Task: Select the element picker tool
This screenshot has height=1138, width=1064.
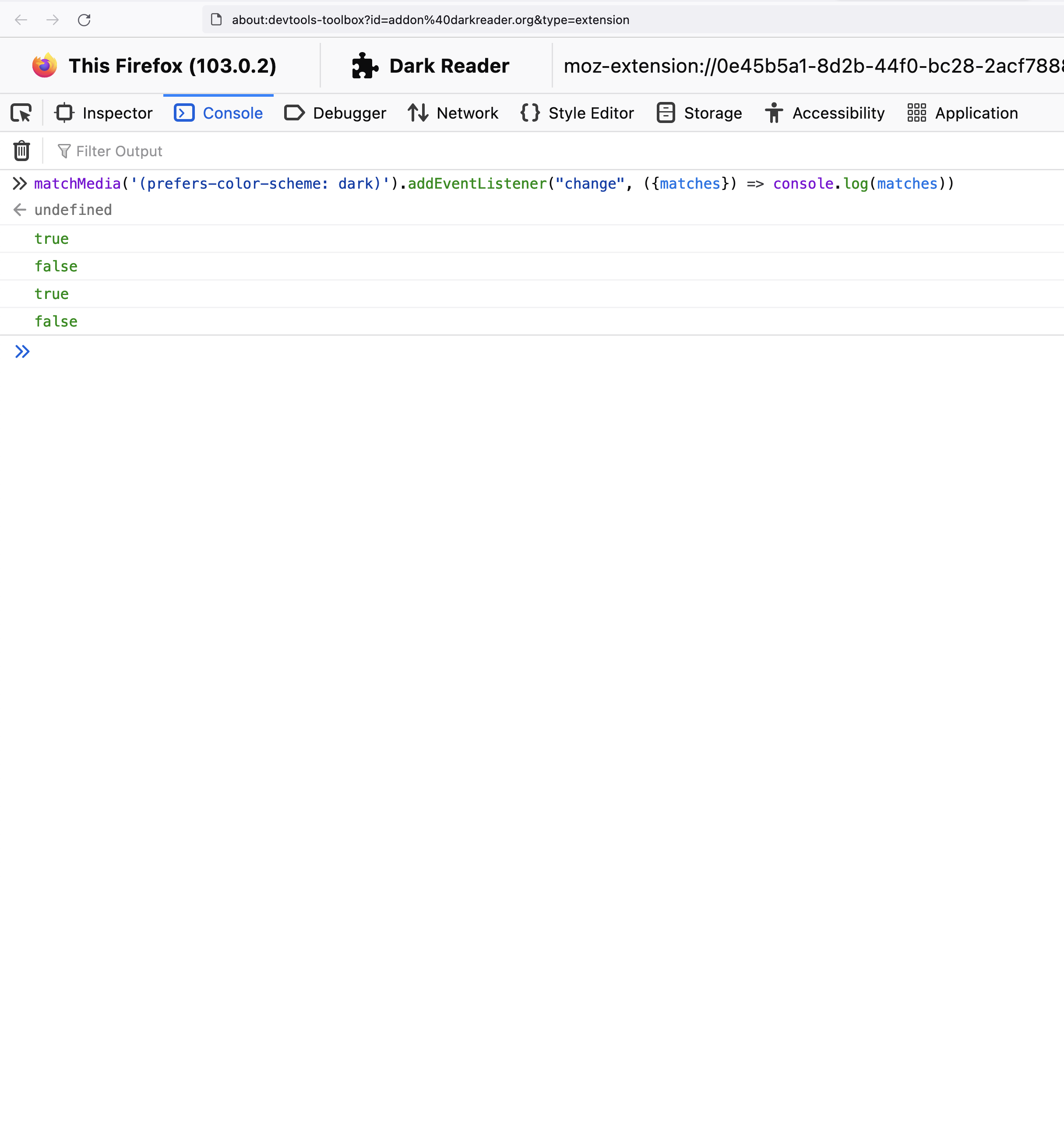Action: point(21,113)
